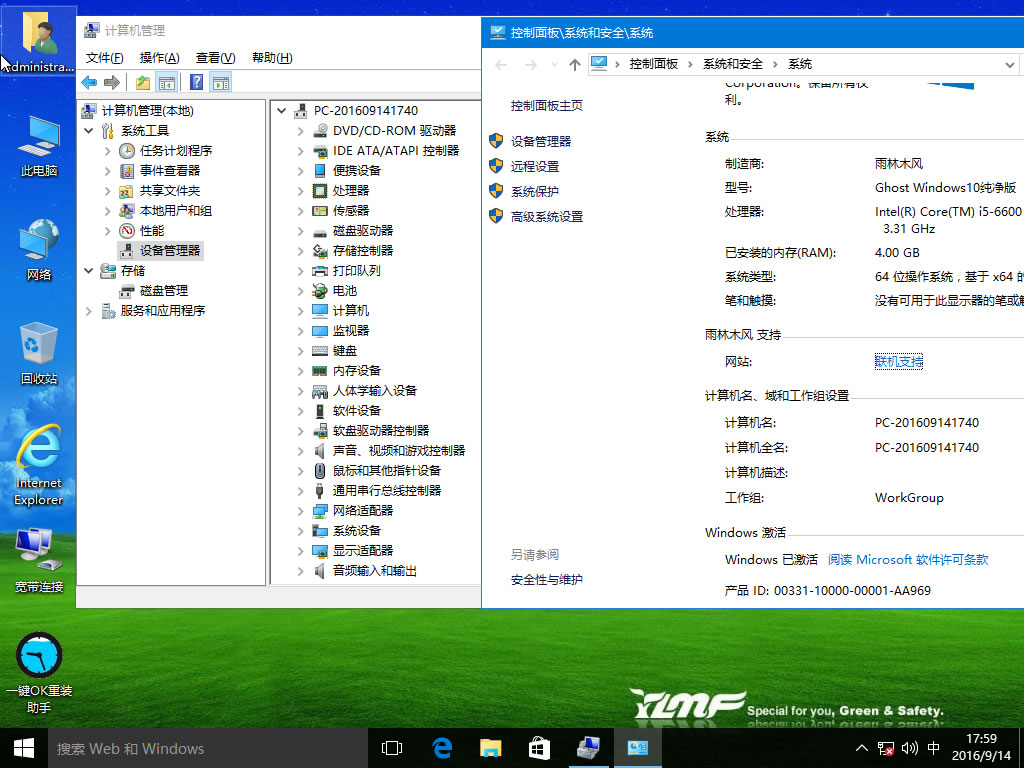
Task: Open the volume icon in system tray
Action: click(909, 748)
